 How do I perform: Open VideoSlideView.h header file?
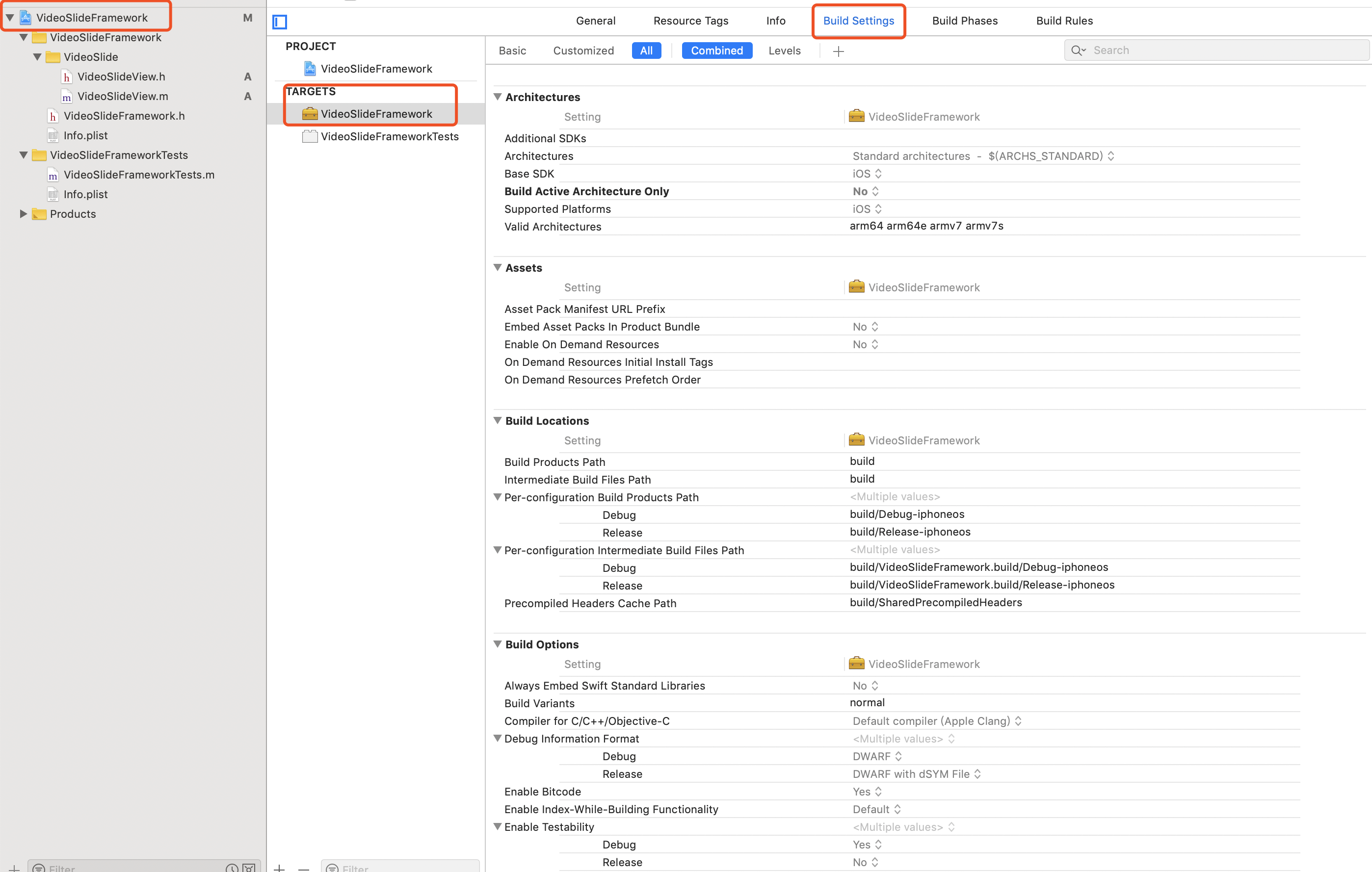121,77
